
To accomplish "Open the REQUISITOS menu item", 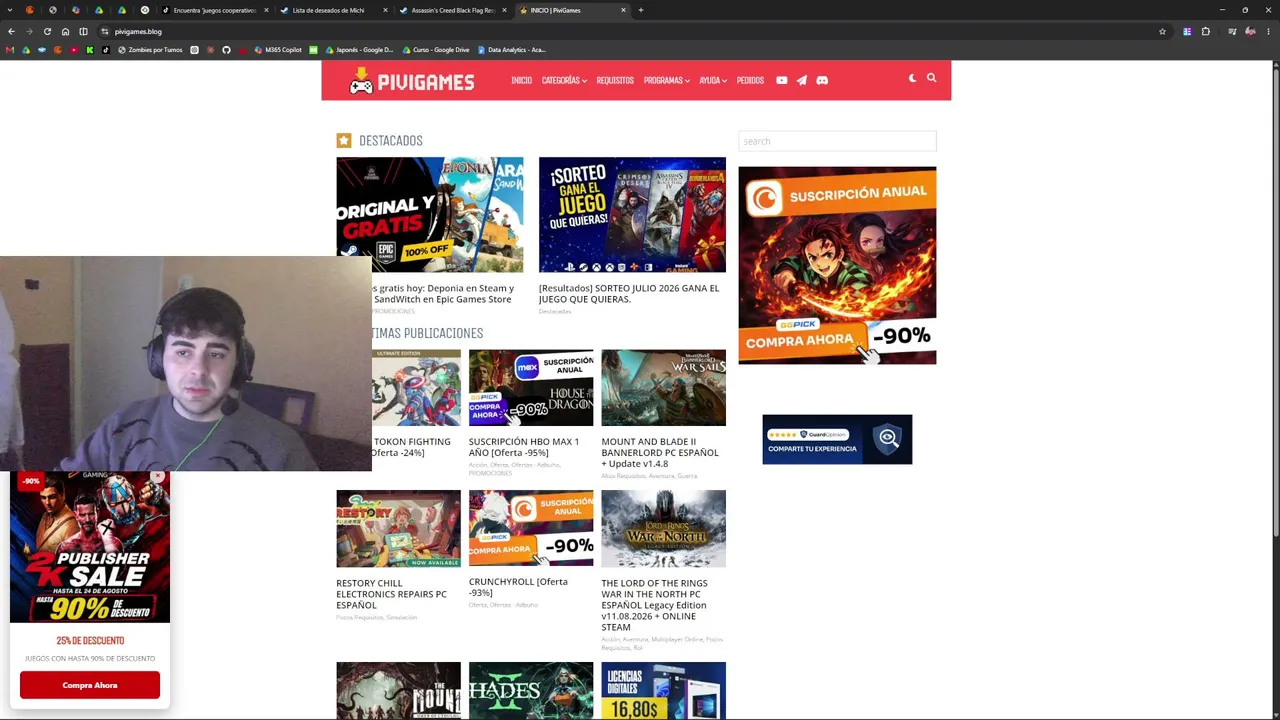I will click(x=615, y=80).
